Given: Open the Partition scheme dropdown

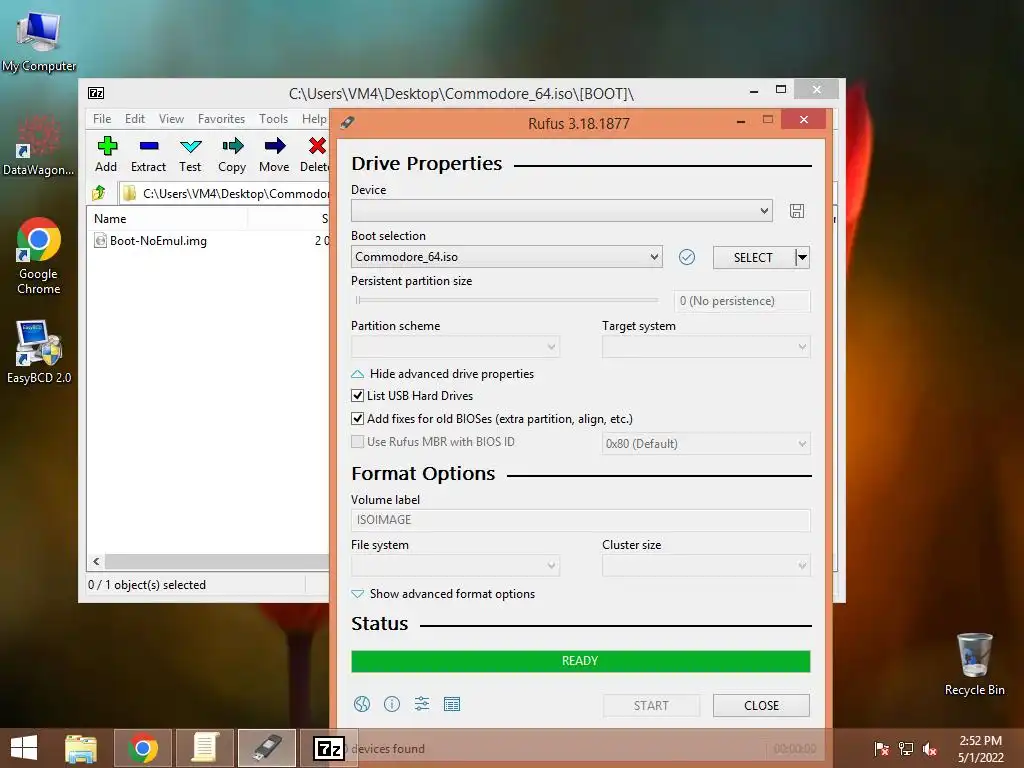Looking at the screenshot, I should point(455,347).
